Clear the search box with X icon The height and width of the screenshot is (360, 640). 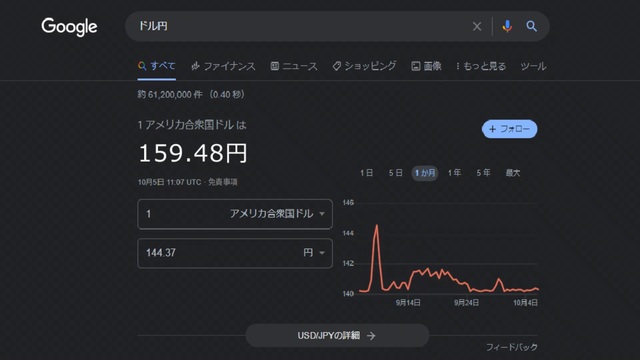click(477, 27)
